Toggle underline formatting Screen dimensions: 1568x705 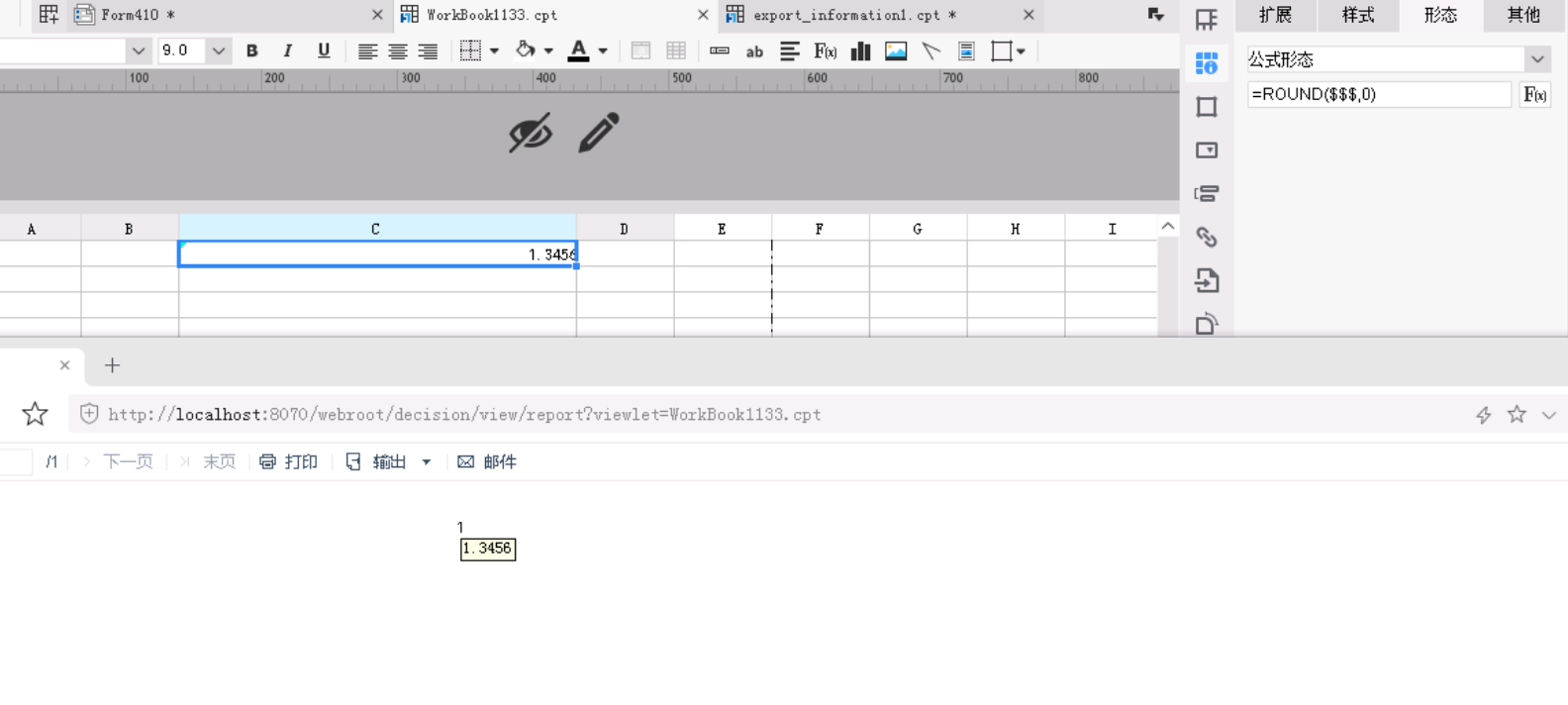click(x=324, y=50)
